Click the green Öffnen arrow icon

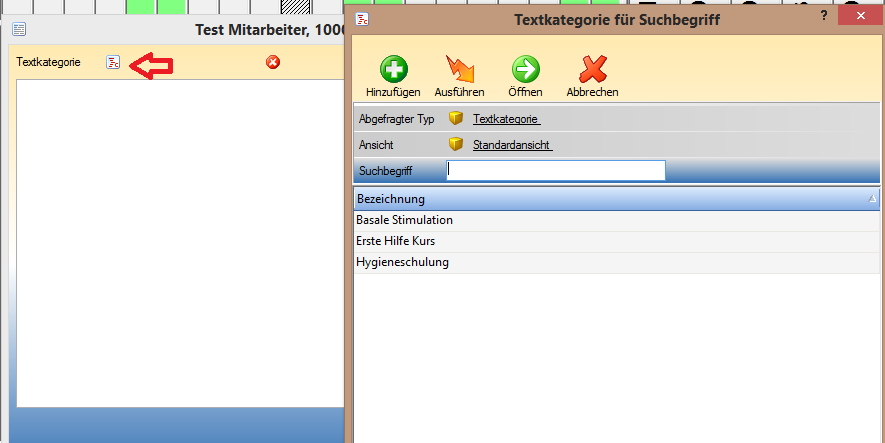point(525,69)
